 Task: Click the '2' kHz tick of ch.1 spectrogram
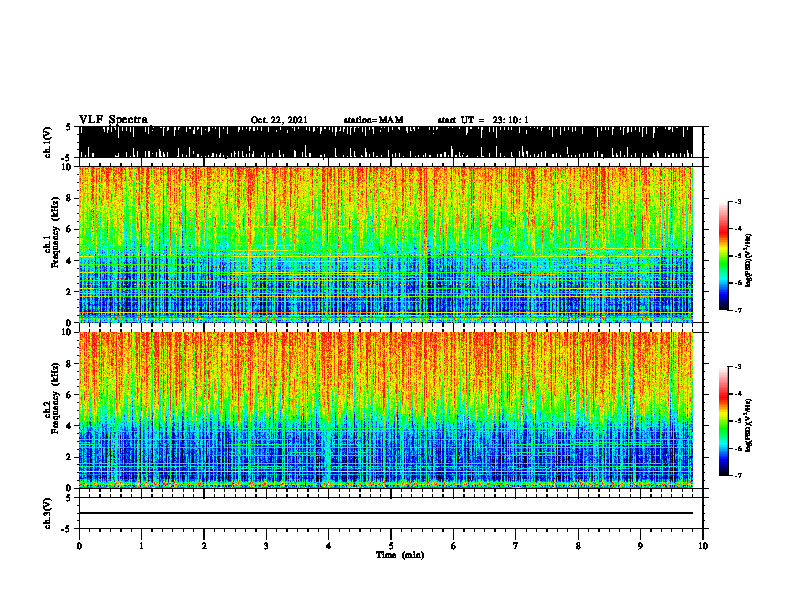pyautogui.click(x=70, y=292)
